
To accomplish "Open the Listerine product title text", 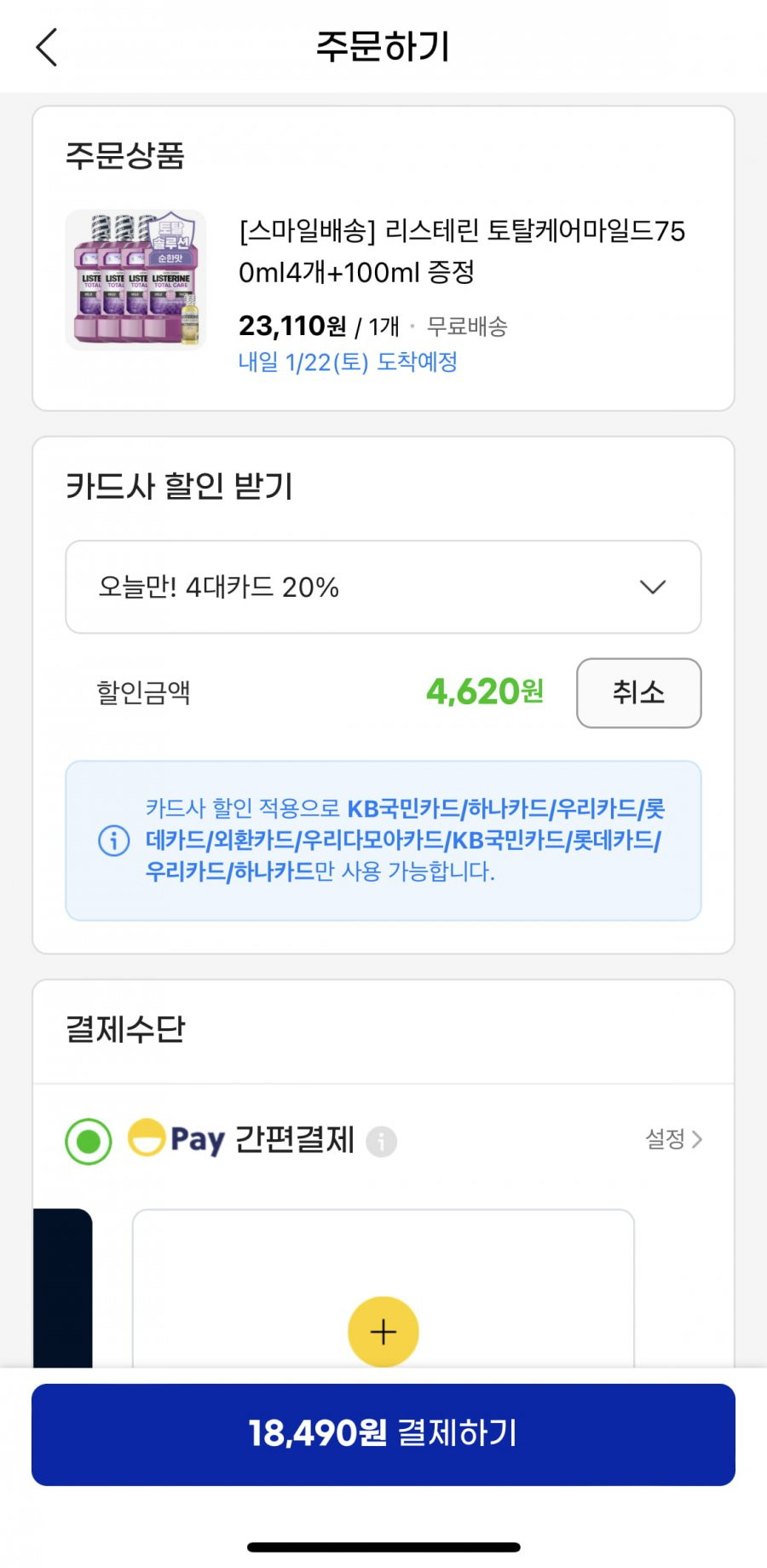I will point(462,252).
